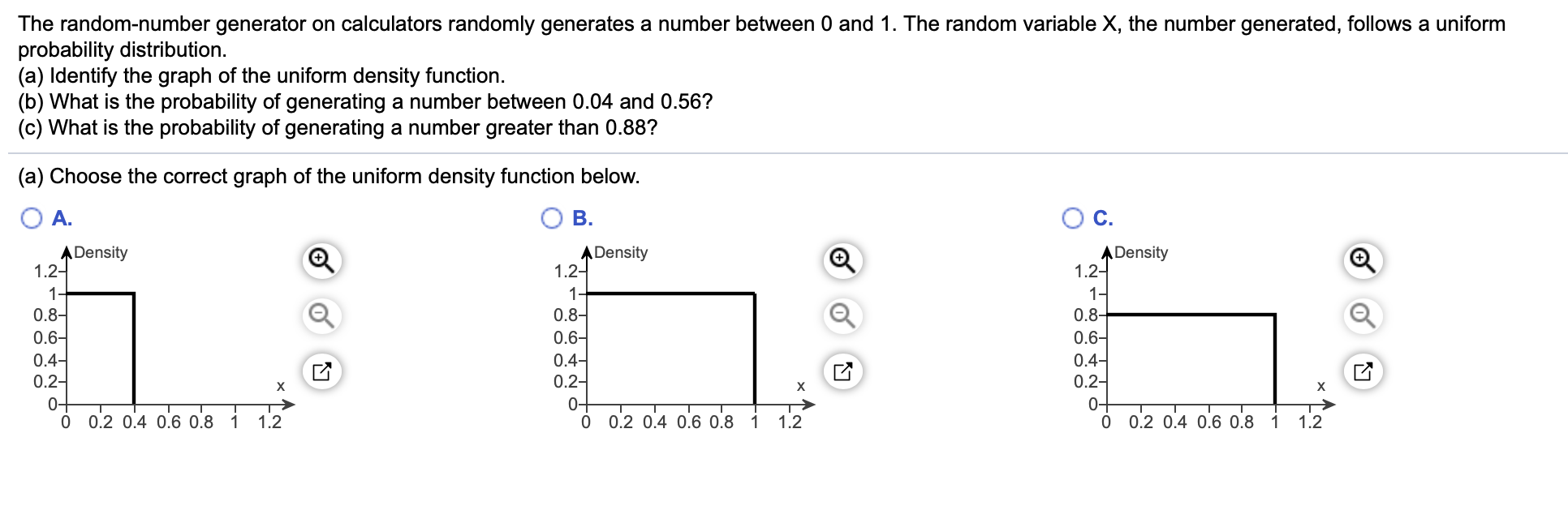Open graph C in popout window
This screenshot has height=506, width=1568.
[1363, 371]
